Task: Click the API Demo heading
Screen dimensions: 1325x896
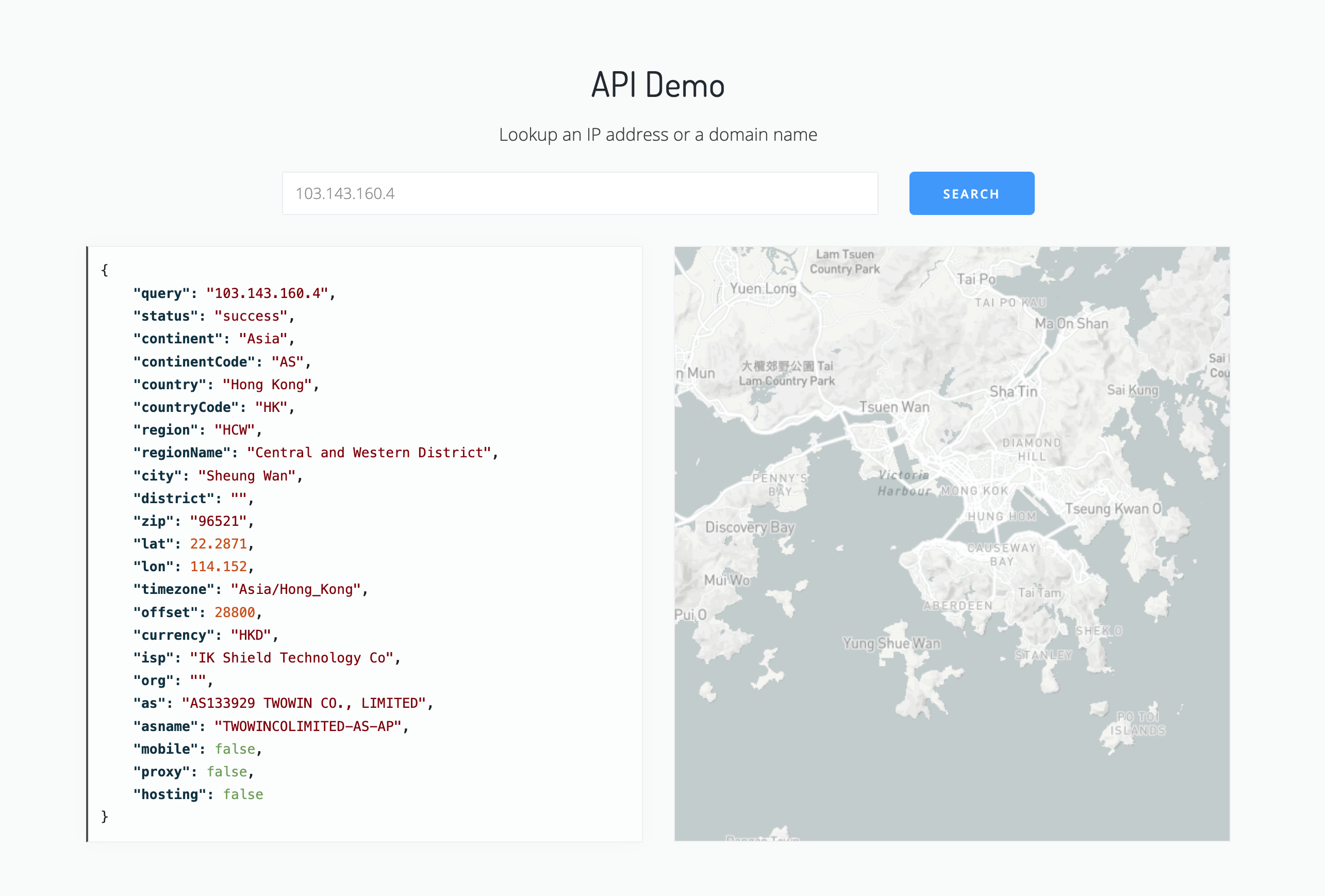Action: point(657,86)
